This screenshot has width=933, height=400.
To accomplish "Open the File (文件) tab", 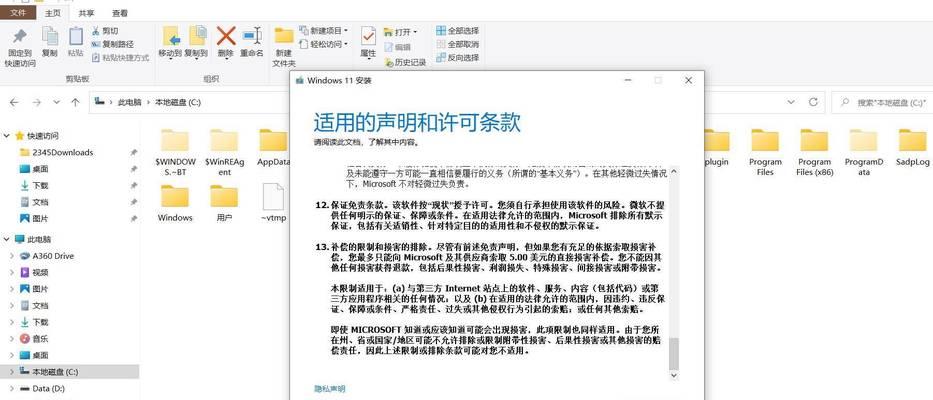I will [18, 13].
